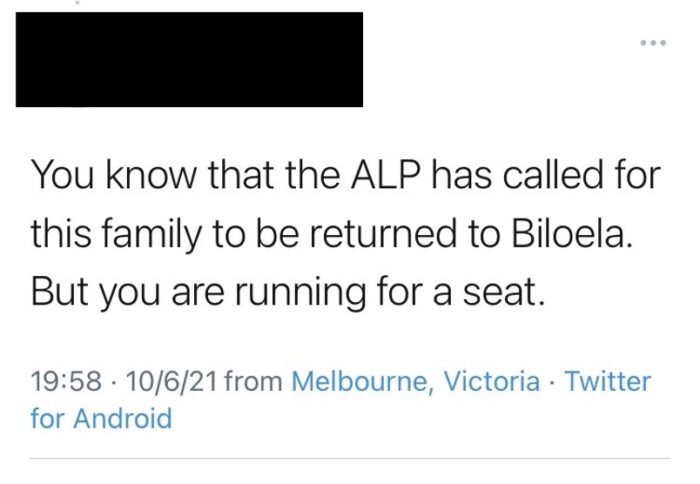Click the divider line below the tweet metadata

(350, 457)
